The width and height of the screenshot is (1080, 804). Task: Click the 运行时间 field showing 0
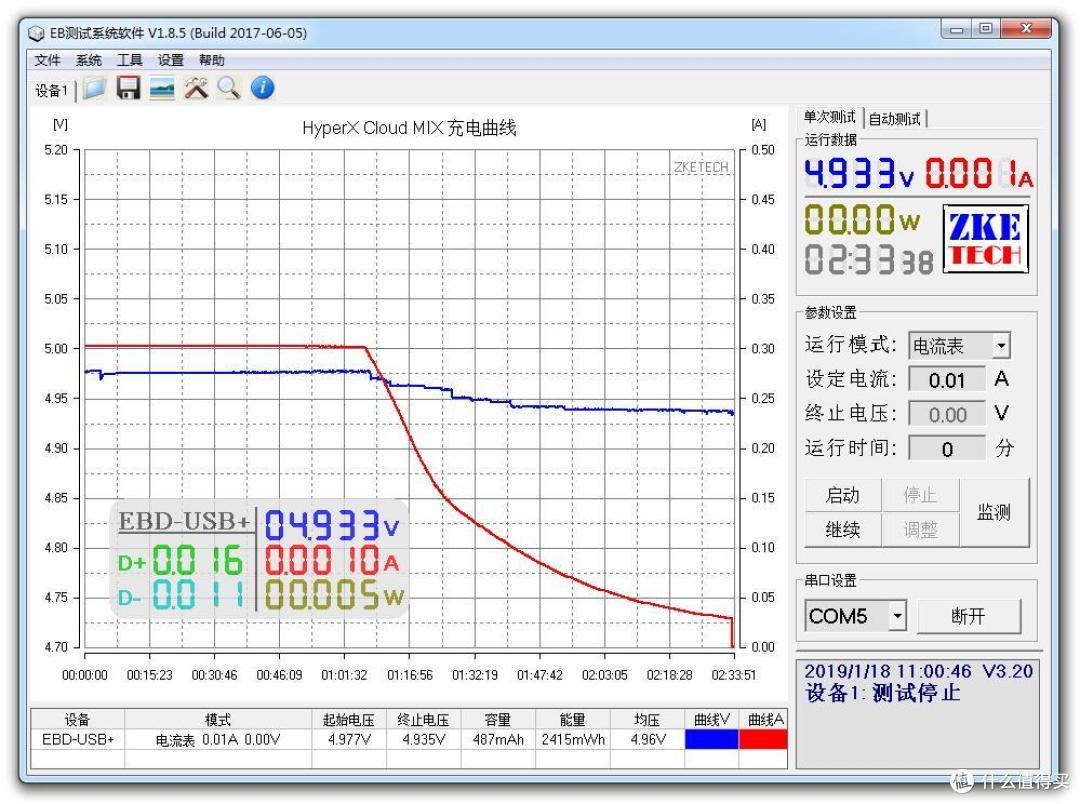tap(946, 449)
